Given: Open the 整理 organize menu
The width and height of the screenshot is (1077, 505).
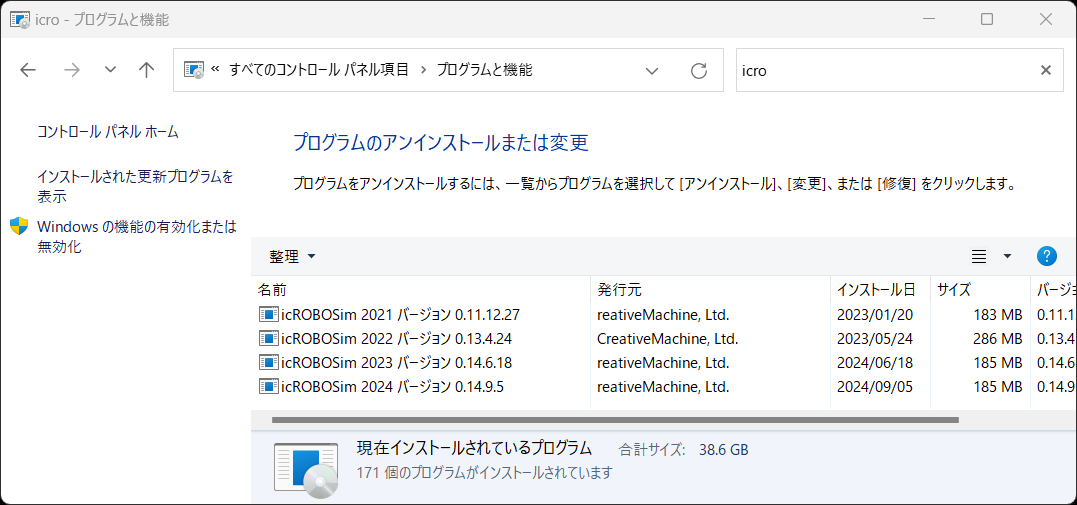Looking at the screenshot, I should click(x=292, y=257).
